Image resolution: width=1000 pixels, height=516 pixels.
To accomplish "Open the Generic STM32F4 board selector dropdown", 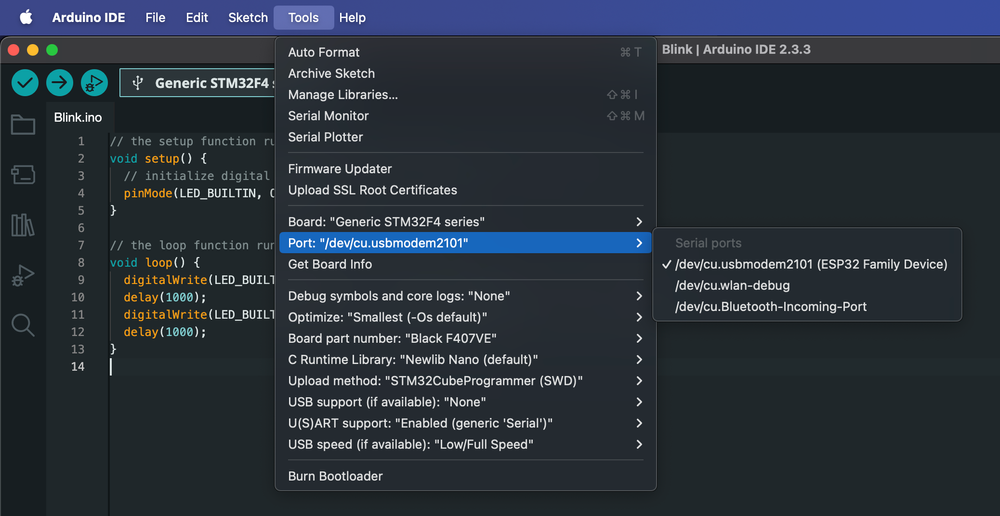I will (x=198, y=83).
